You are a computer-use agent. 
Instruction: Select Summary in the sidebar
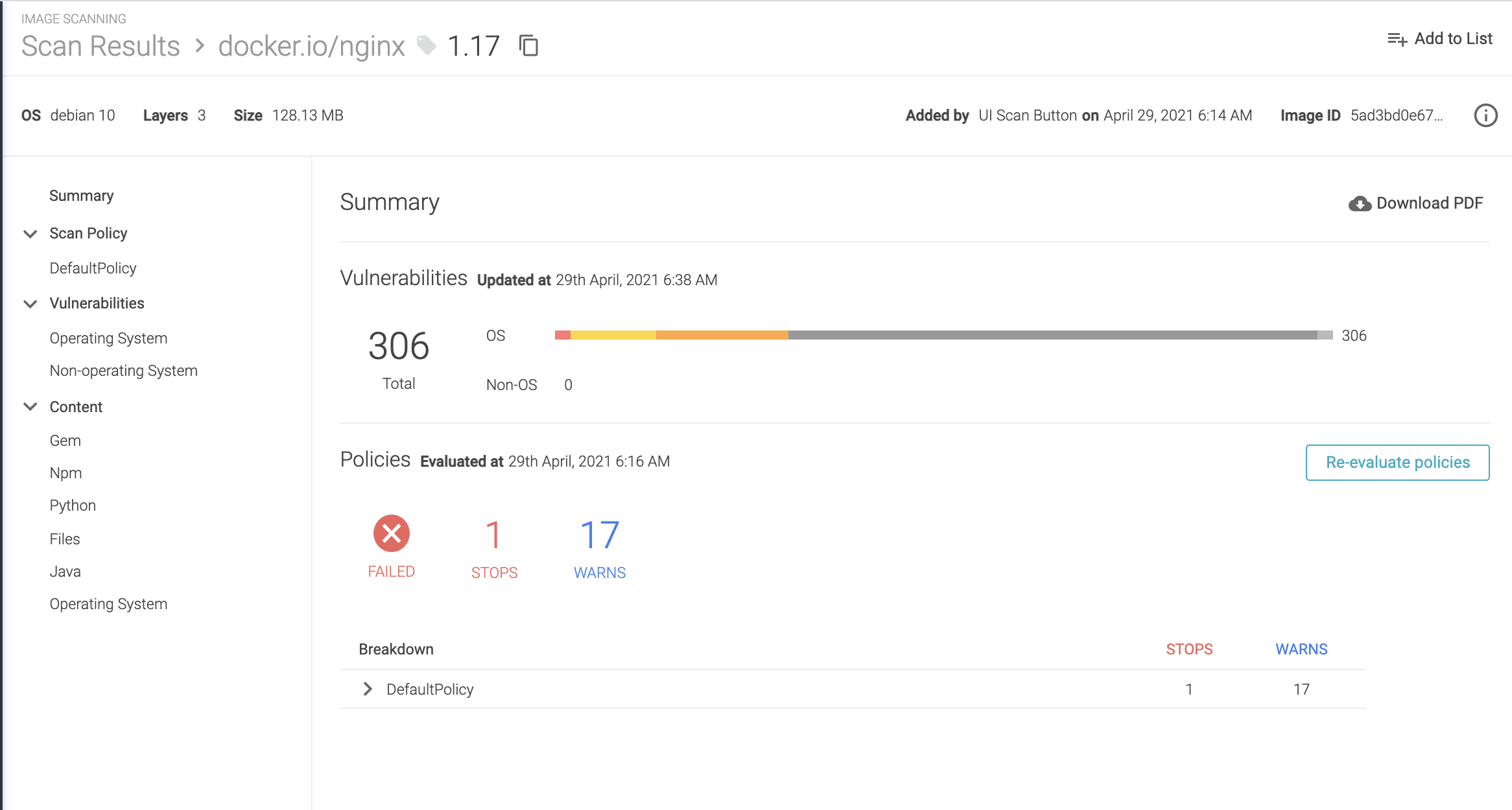tap(82, 196)
